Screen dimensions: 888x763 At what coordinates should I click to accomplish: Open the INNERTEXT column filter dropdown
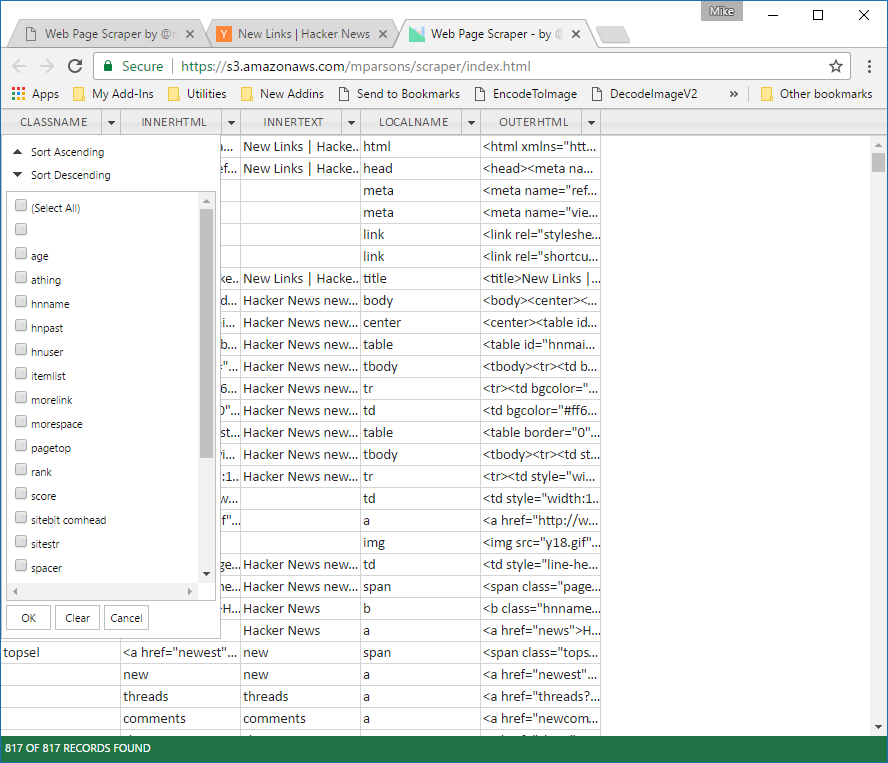(351, 122)
